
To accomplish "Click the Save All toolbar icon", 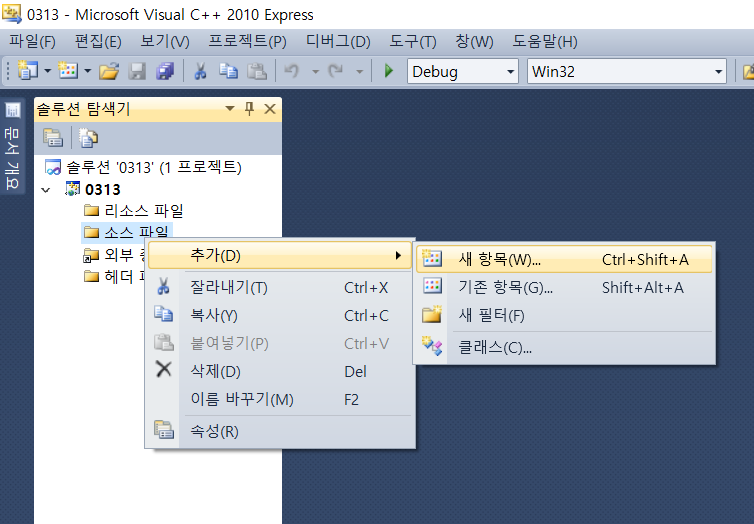I will point(165,72).
